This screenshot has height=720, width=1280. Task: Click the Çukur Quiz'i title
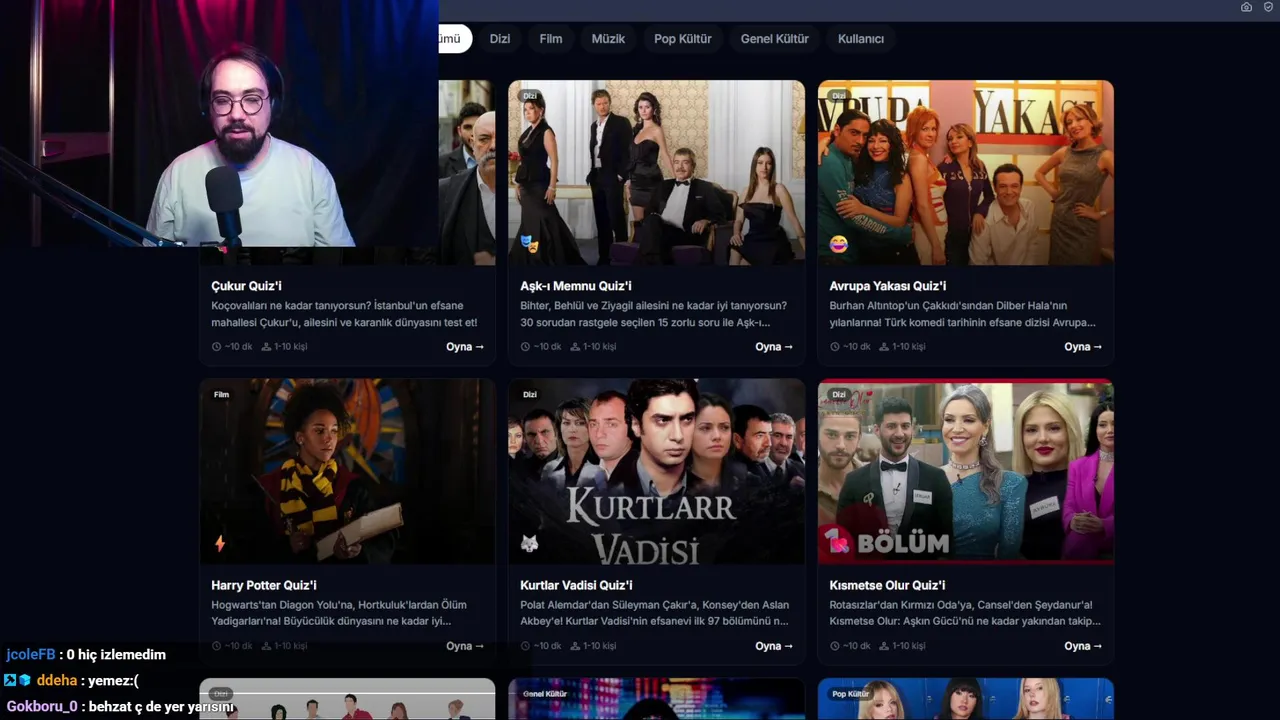[246, 286]
